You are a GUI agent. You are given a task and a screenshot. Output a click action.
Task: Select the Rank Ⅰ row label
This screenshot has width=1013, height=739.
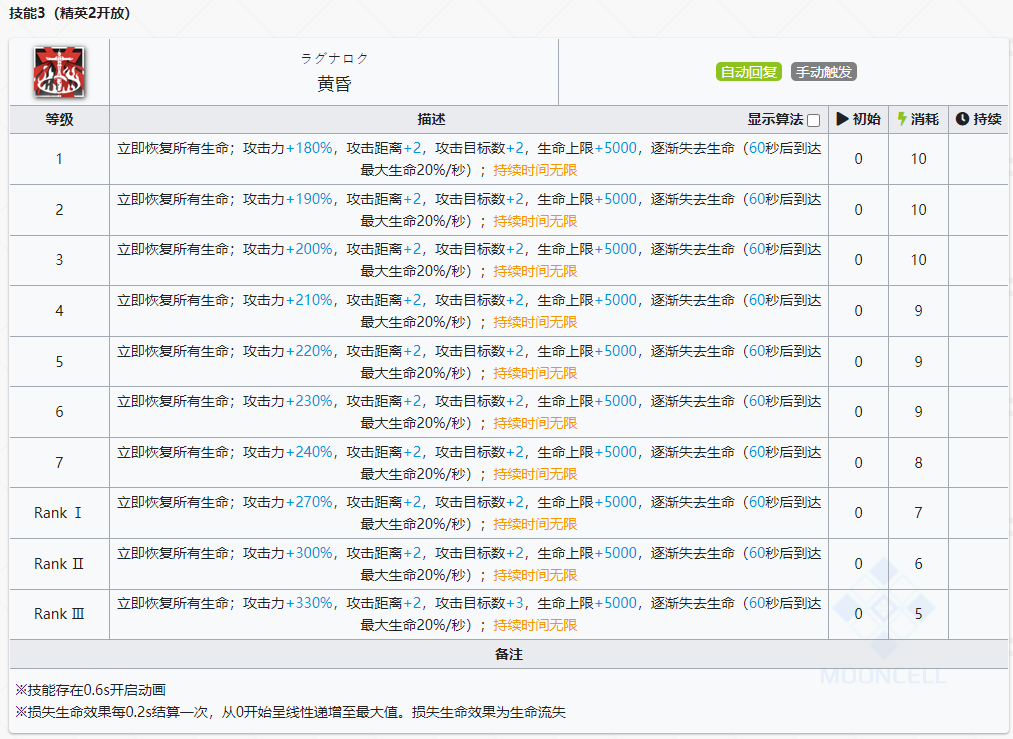click(x=58, y=513)
